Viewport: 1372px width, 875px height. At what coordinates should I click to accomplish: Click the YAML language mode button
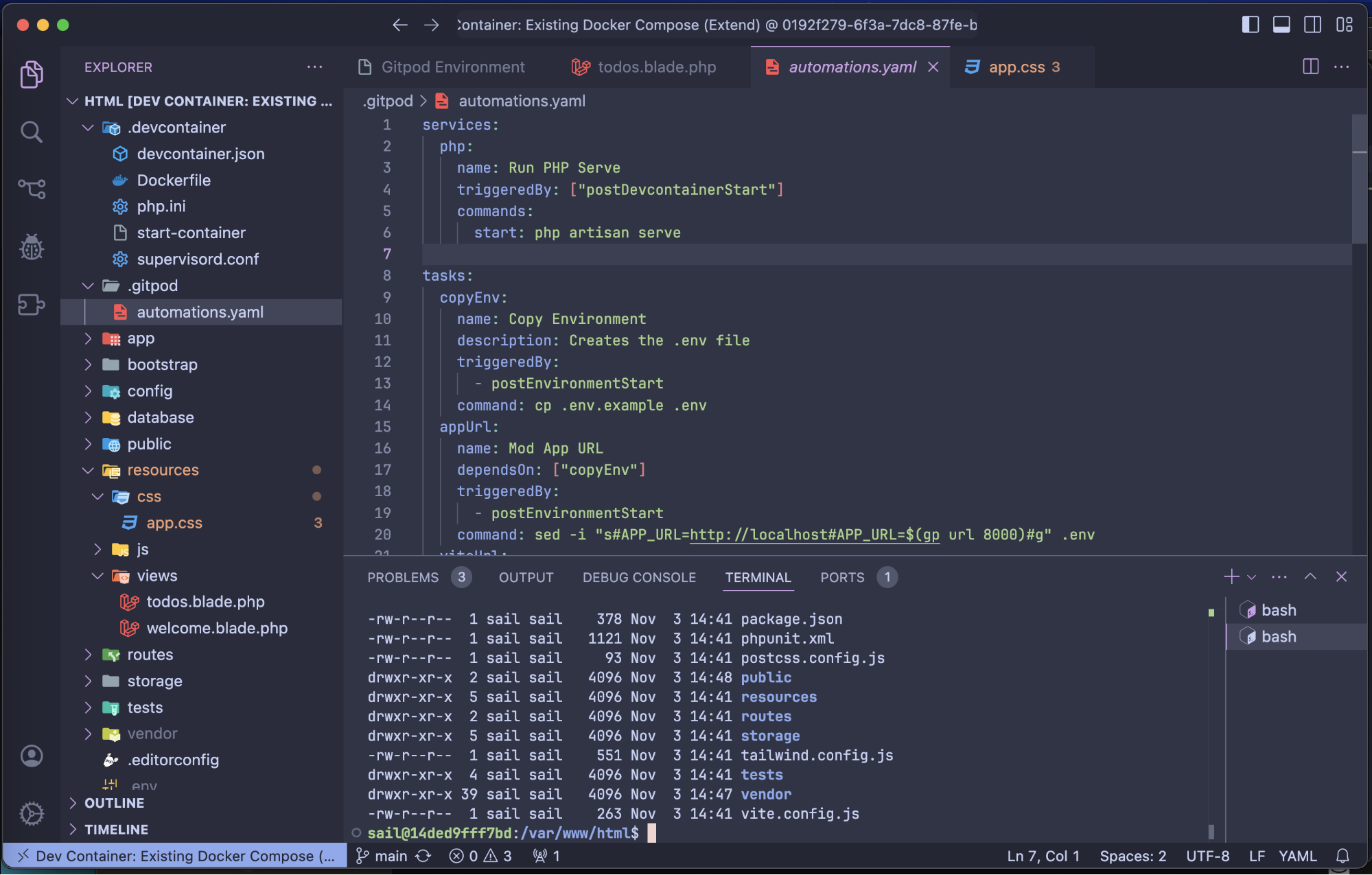1297,856
